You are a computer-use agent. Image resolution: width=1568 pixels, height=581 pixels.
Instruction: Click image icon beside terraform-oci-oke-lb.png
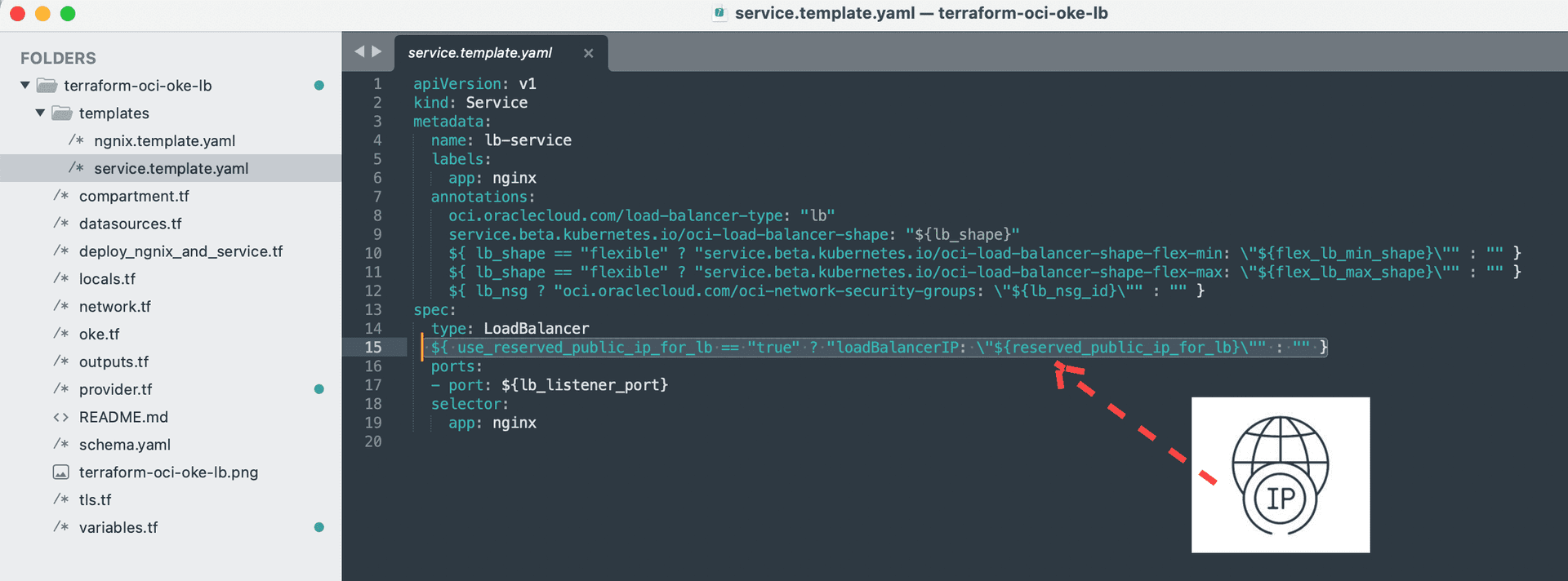point(60,472)
